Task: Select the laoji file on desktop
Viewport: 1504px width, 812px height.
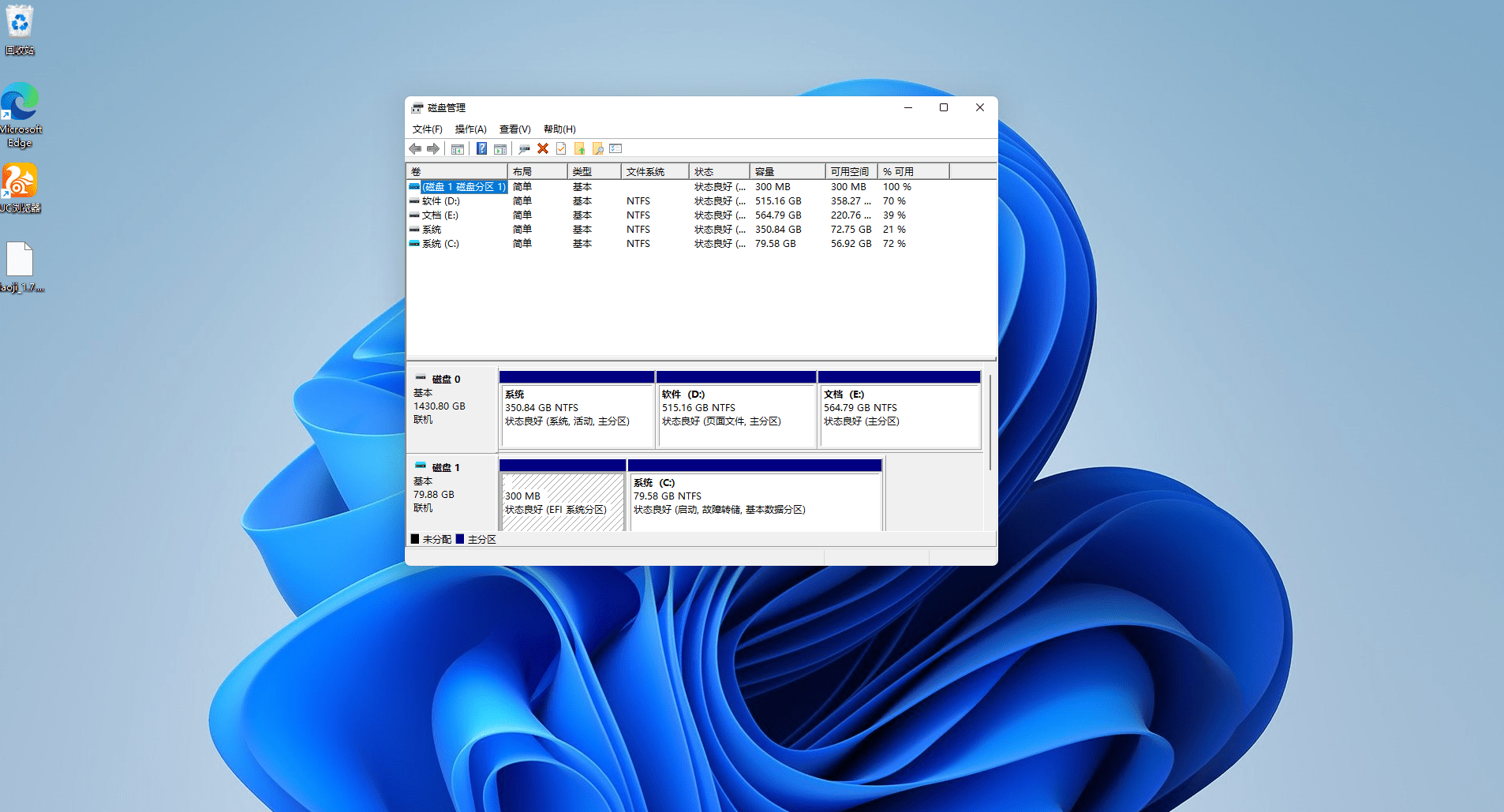Action: 21,268
